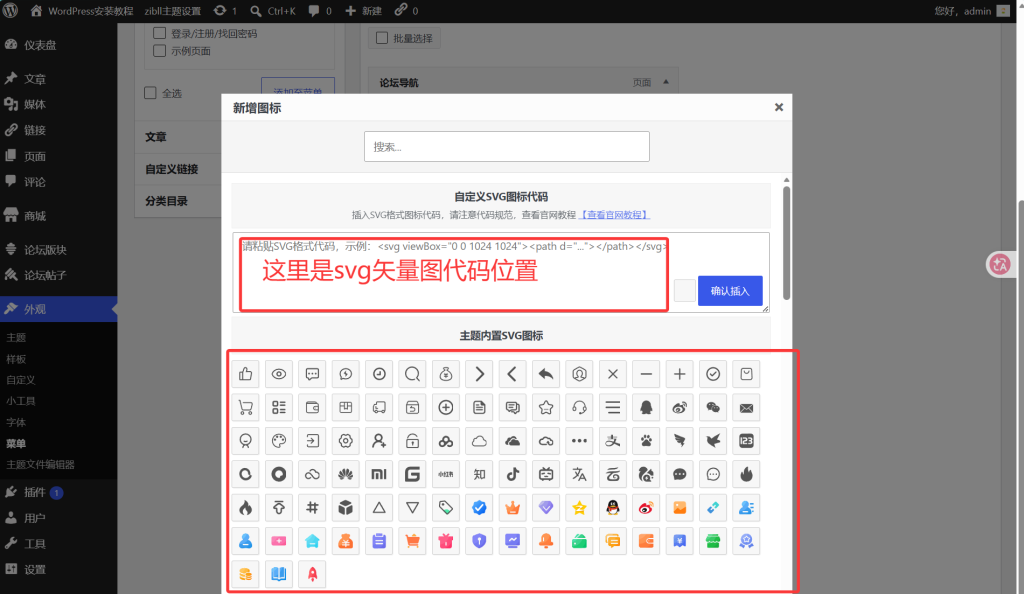Select the WeChat logo icon
Screen dimensions: 1024x594
point(713,407)
